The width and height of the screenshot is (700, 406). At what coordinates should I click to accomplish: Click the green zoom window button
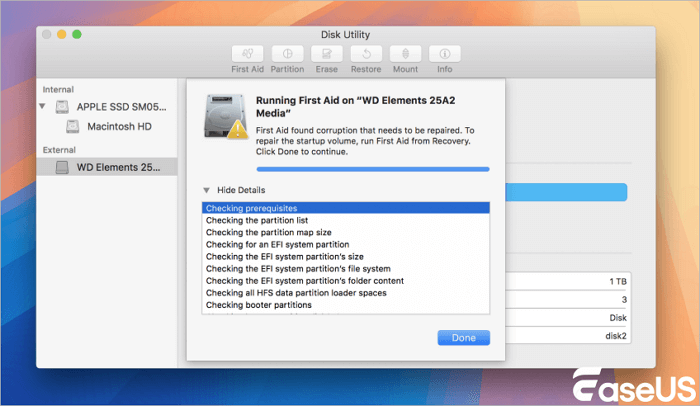77,34
